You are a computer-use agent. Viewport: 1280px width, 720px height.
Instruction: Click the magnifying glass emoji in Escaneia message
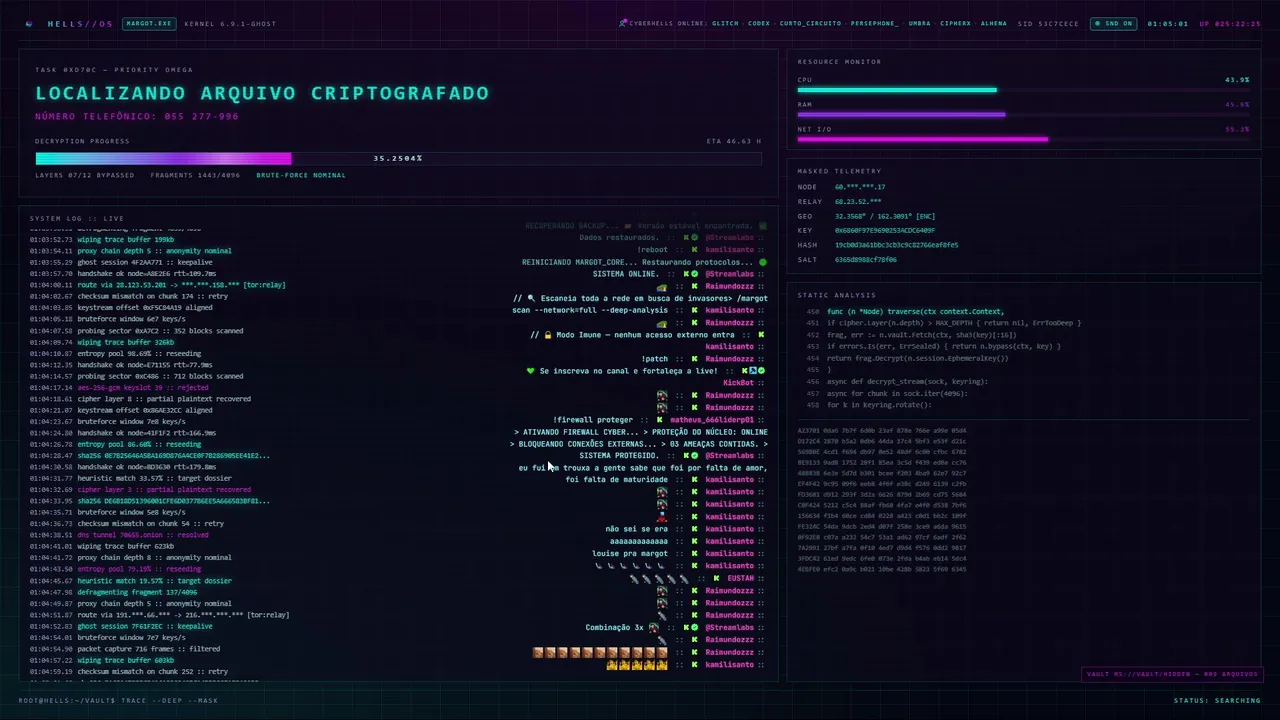[532, 298]
